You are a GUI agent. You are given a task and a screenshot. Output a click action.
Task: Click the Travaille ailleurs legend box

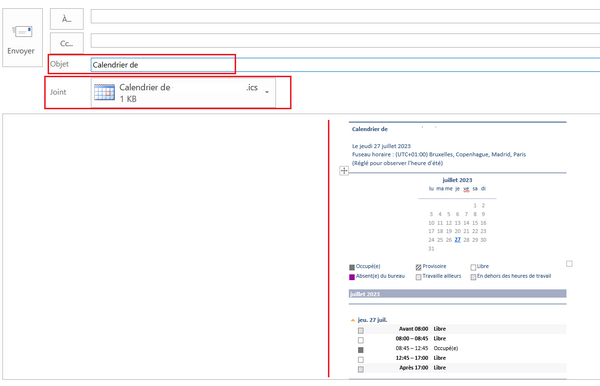418,277
